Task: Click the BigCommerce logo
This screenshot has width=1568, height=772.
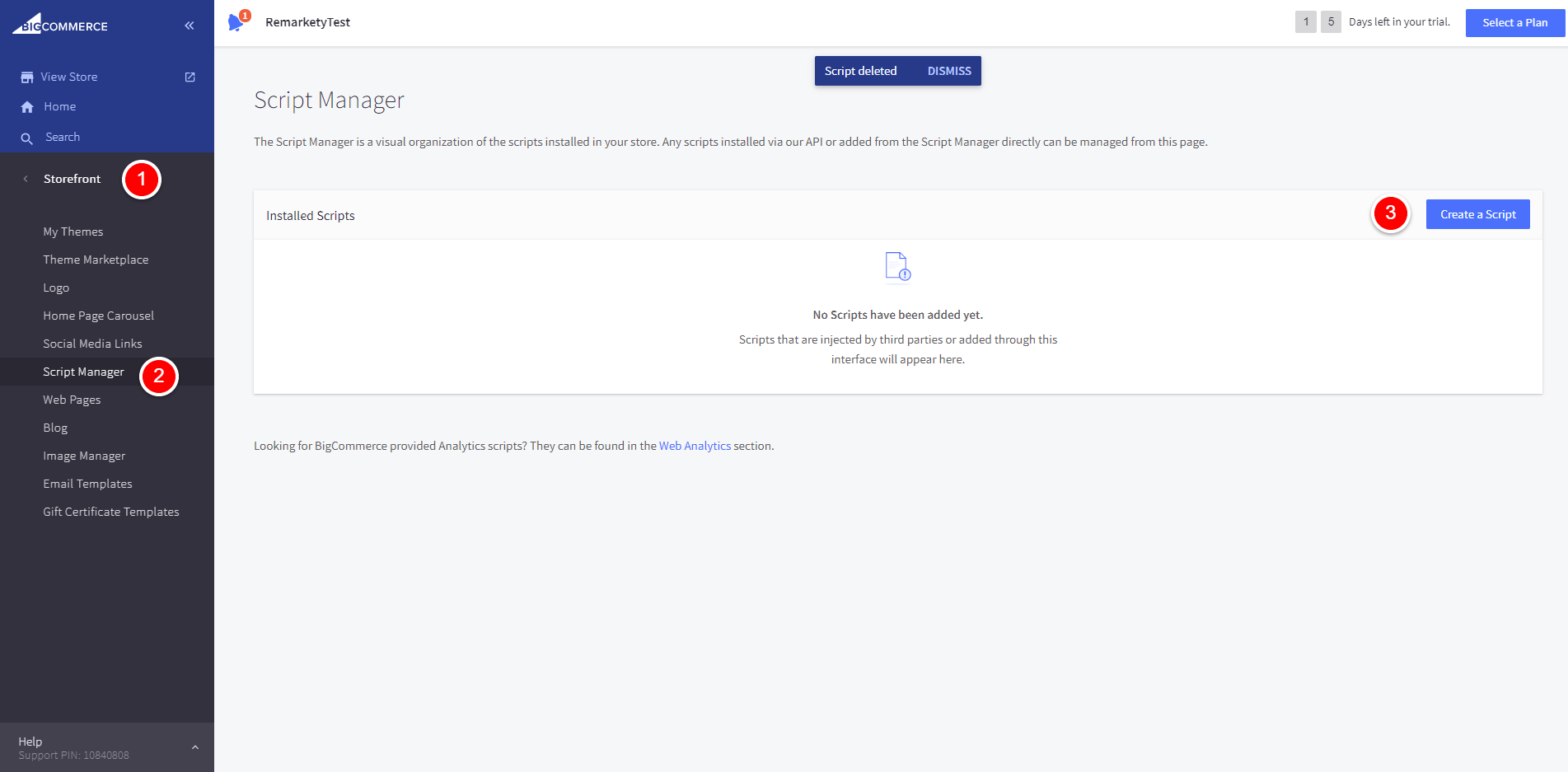Action: point(59,24)
